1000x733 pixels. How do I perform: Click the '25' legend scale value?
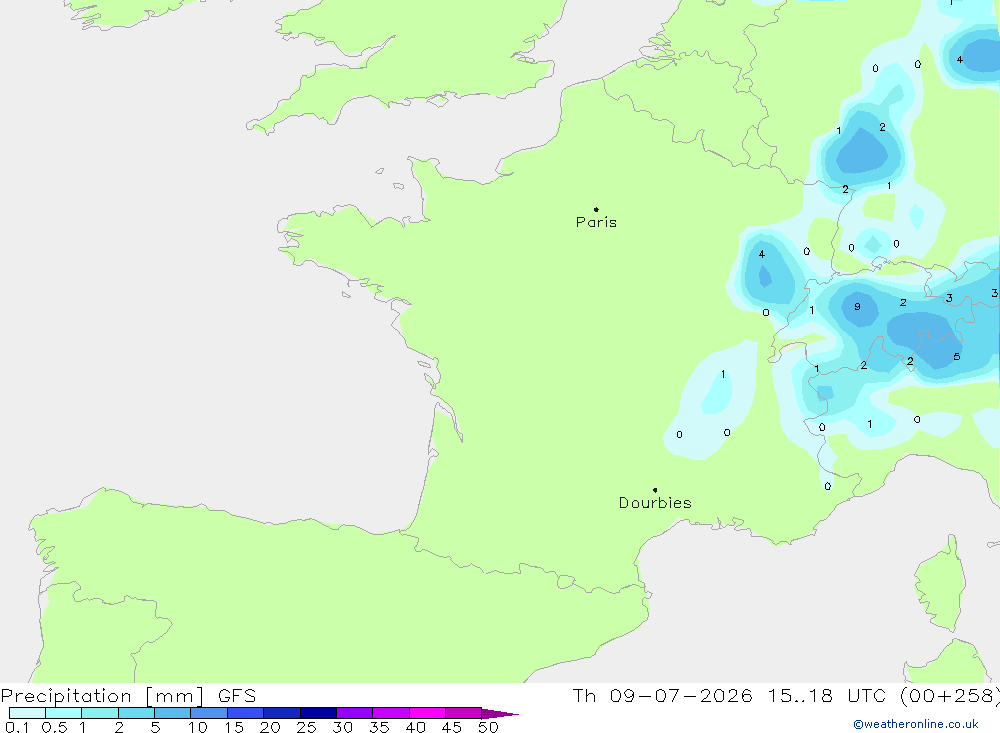pos(307,727)
